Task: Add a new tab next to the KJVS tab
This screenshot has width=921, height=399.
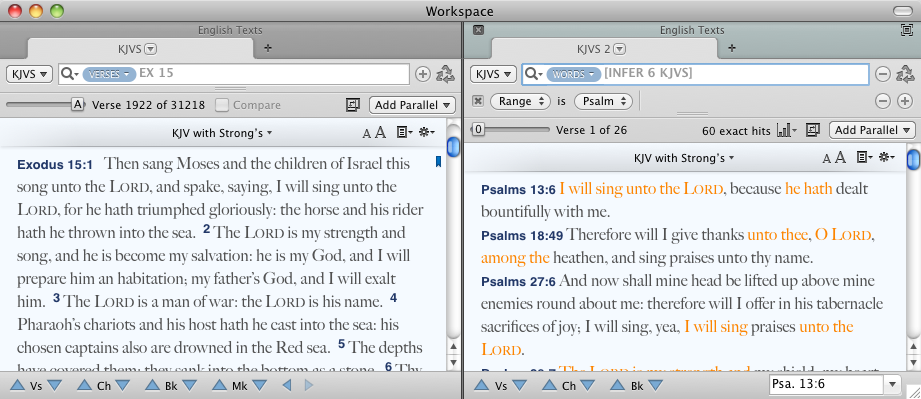Action: tap(268, 48)
